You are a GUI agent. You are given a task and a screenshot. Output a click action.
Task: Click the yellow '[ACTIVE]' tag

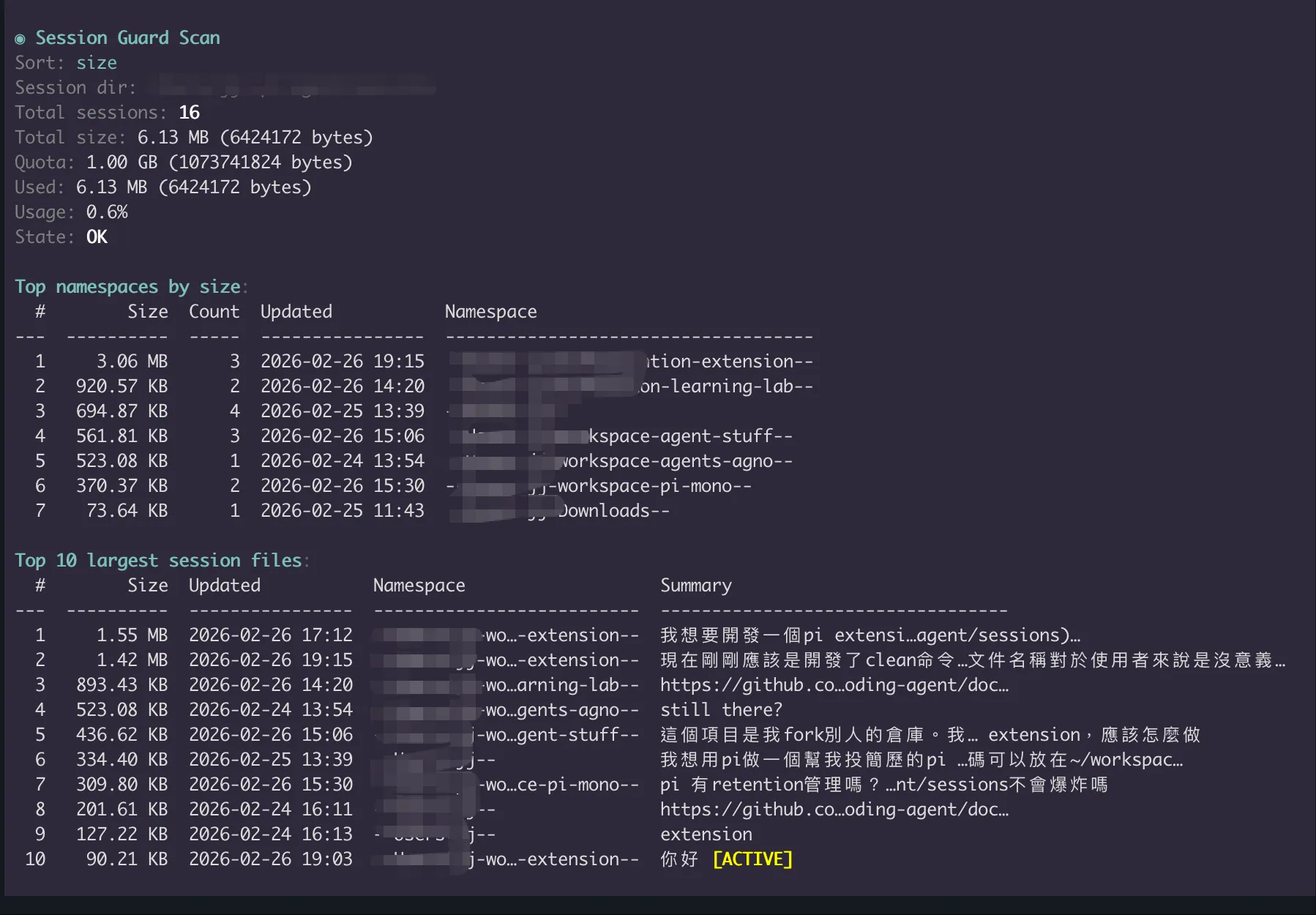(752, 859)
